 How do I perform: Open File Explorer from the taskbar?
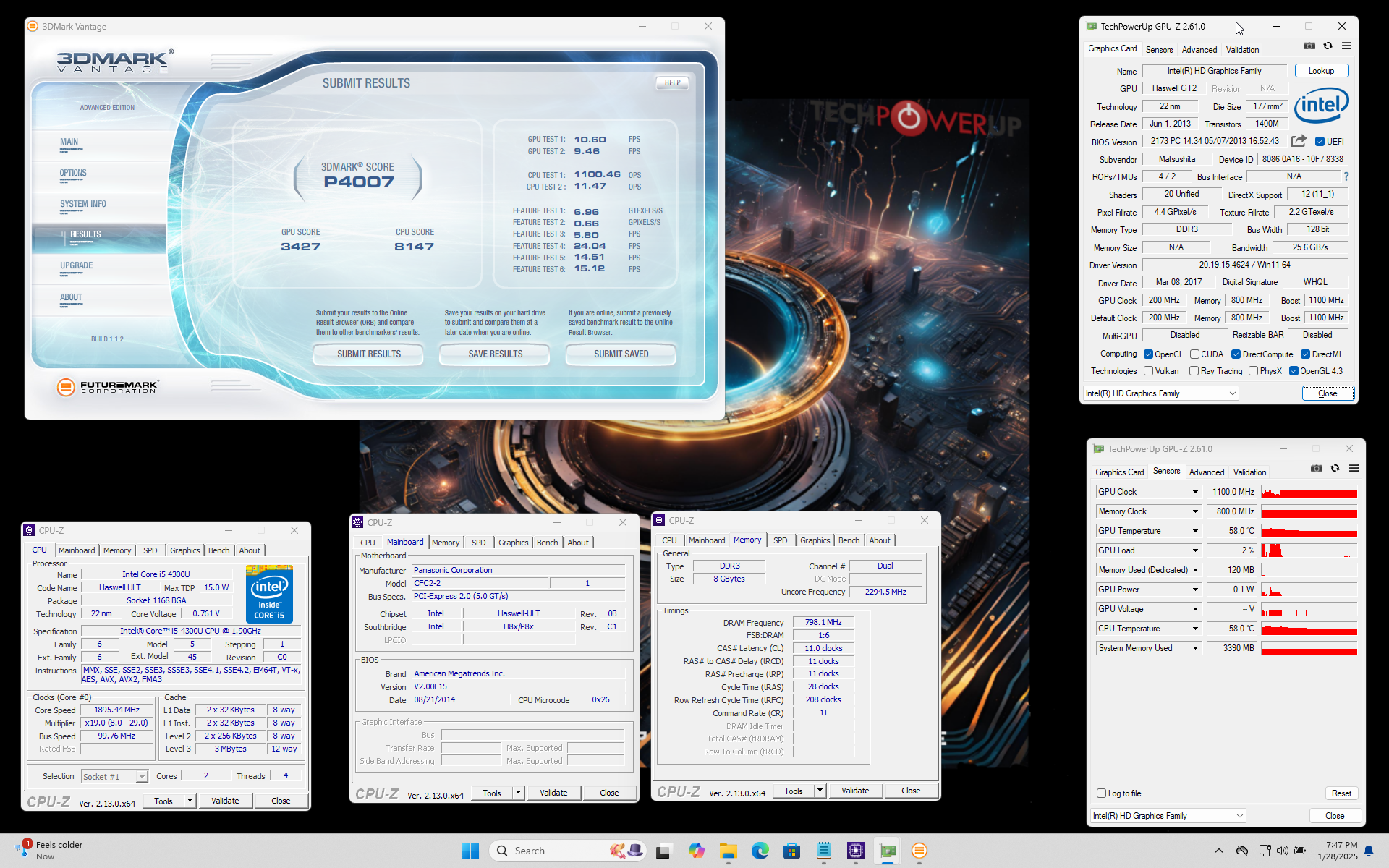tap(728, 851)
